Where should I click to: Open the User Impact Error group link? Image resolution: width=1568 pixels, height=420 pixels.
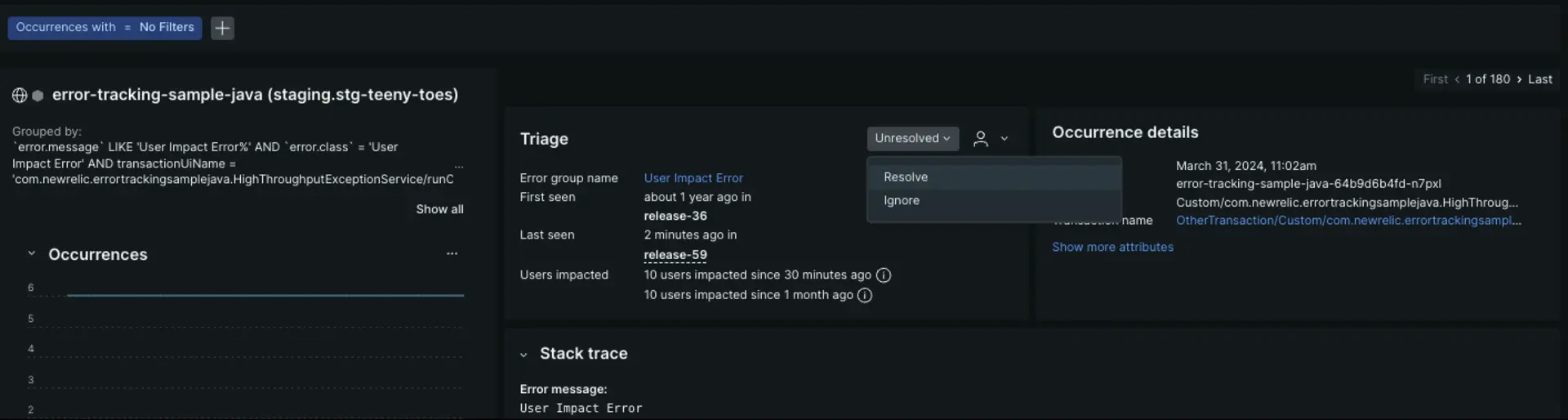point(693,178)
